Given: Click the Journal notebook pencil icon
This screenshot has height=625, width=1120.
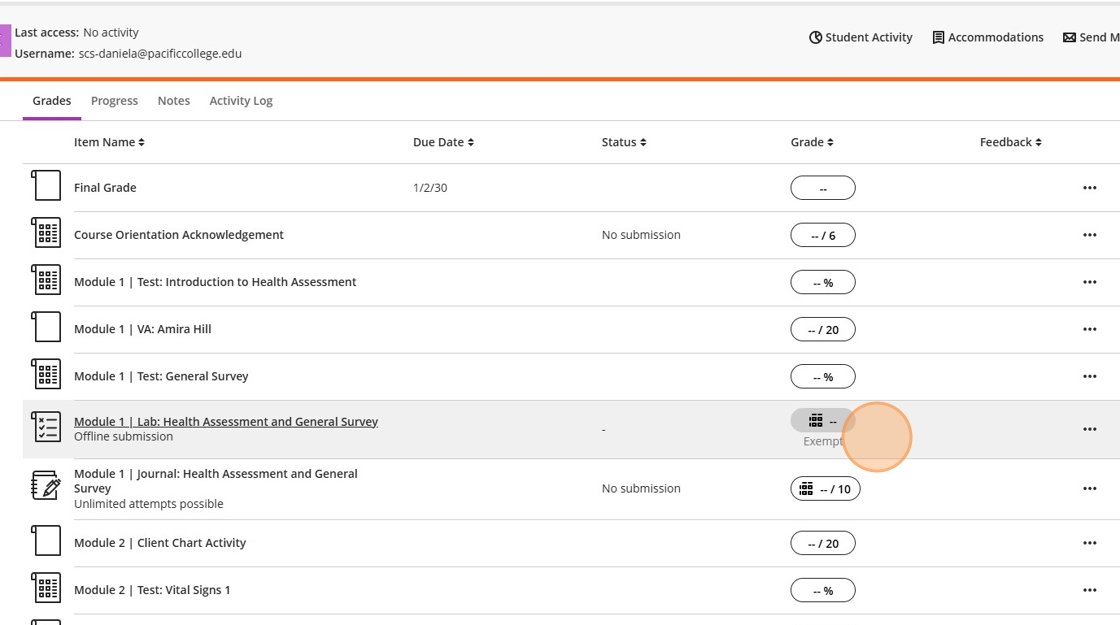Looking at the screenshot, I should coord(46,487).
